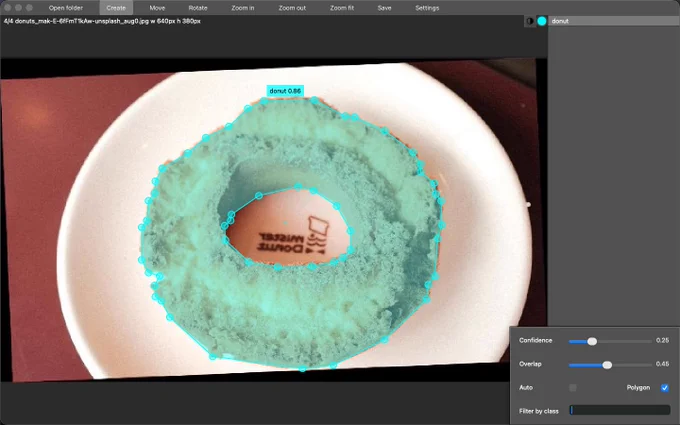Viewport: 680px width, 425px height.
Task: Fit the image with Zoom fit
Action: tap(342, 8)
